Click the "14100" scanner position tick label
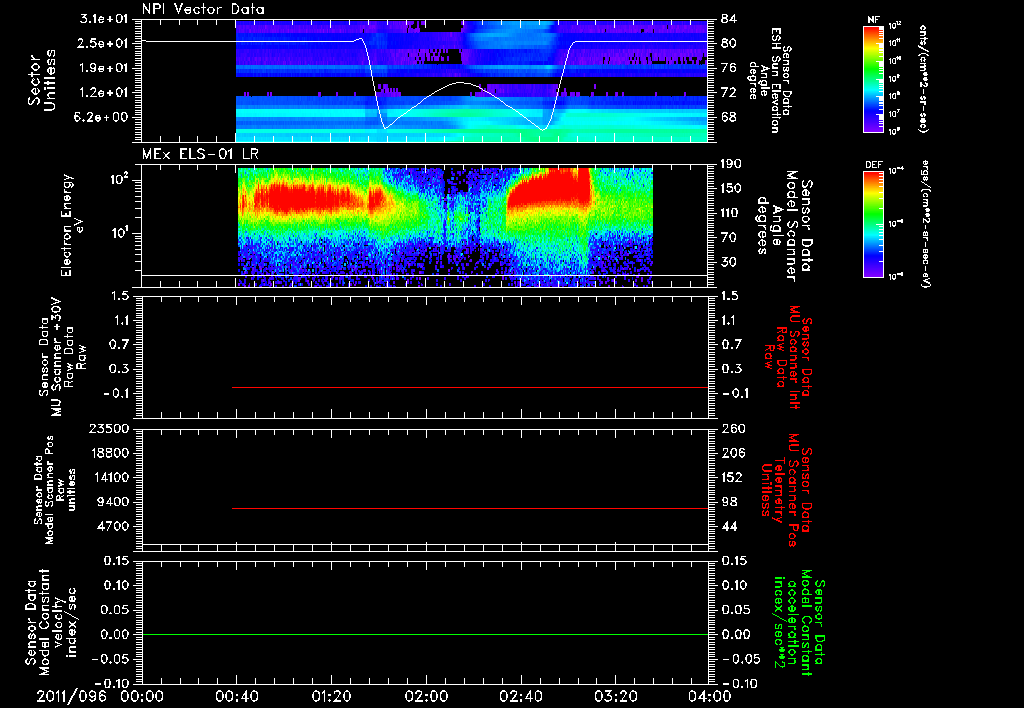This screenshot has width=1024, height=708. tap(112, 477)
